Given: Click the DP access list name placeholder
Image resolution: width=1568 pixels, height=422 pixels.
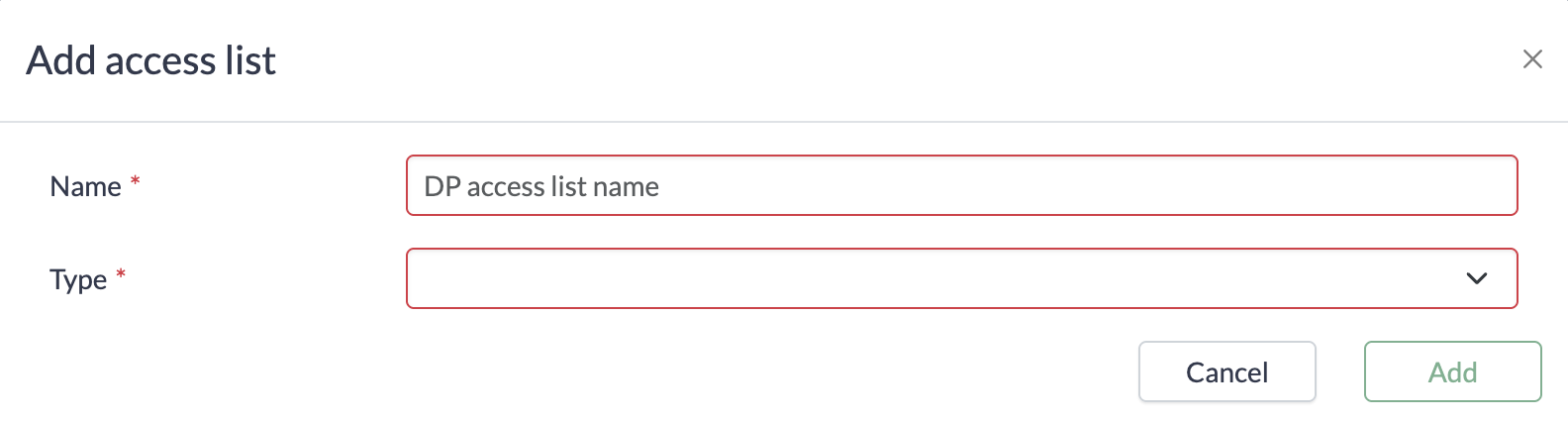Looking at the screenshot, I should 541,186.
